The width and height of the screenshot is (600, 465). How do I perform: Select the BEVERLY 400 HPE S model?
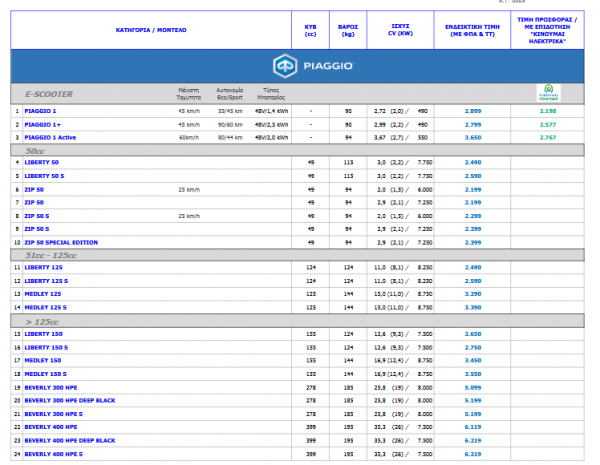(54, 454)
